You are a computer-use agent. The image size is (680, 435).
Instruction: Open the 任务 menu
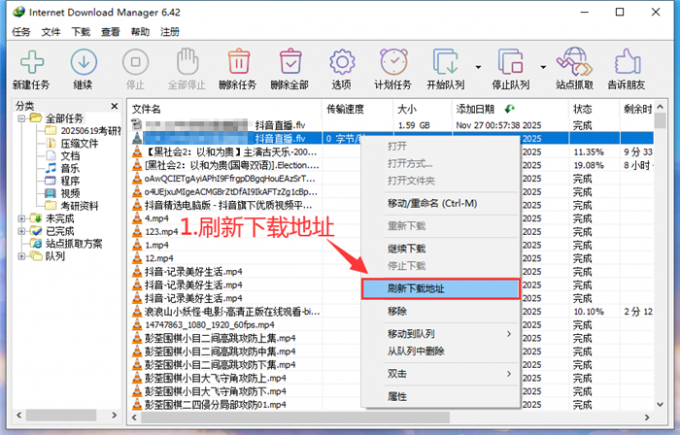[x=21, y=32]
